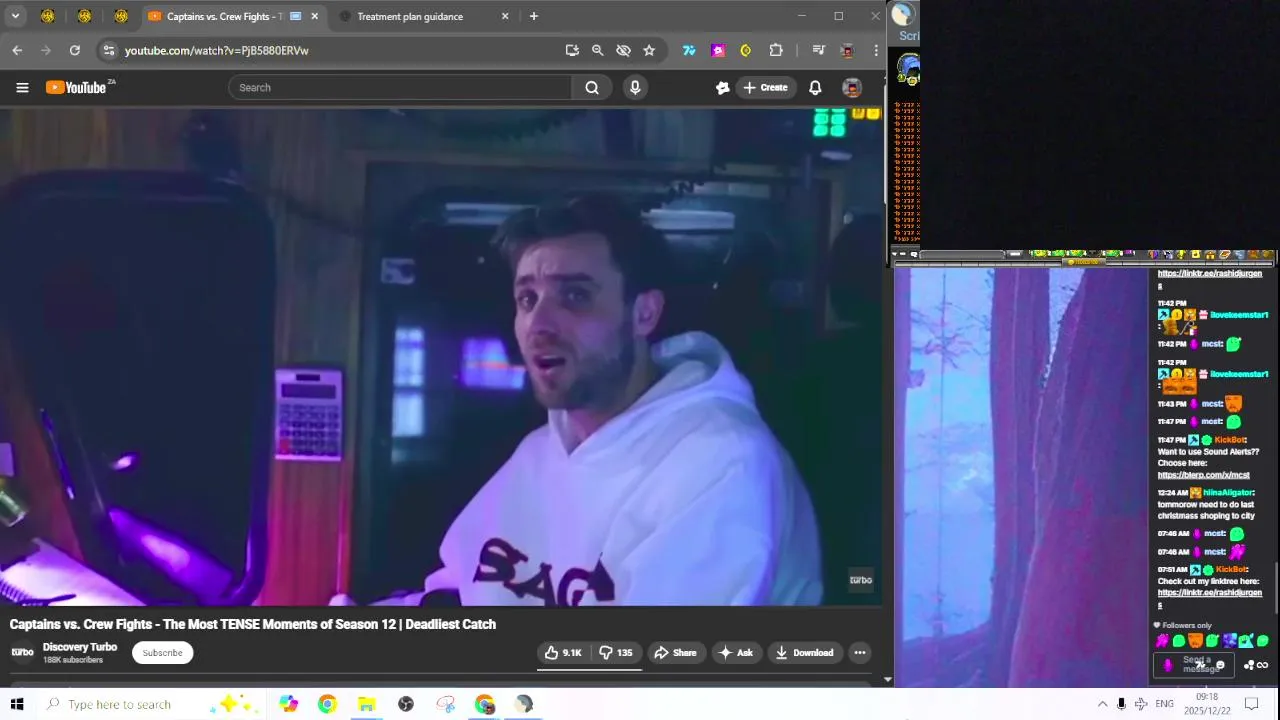The image size is (1280, 720).
Task: Reload the YouTube page
Action: click(x=74, y=50)
